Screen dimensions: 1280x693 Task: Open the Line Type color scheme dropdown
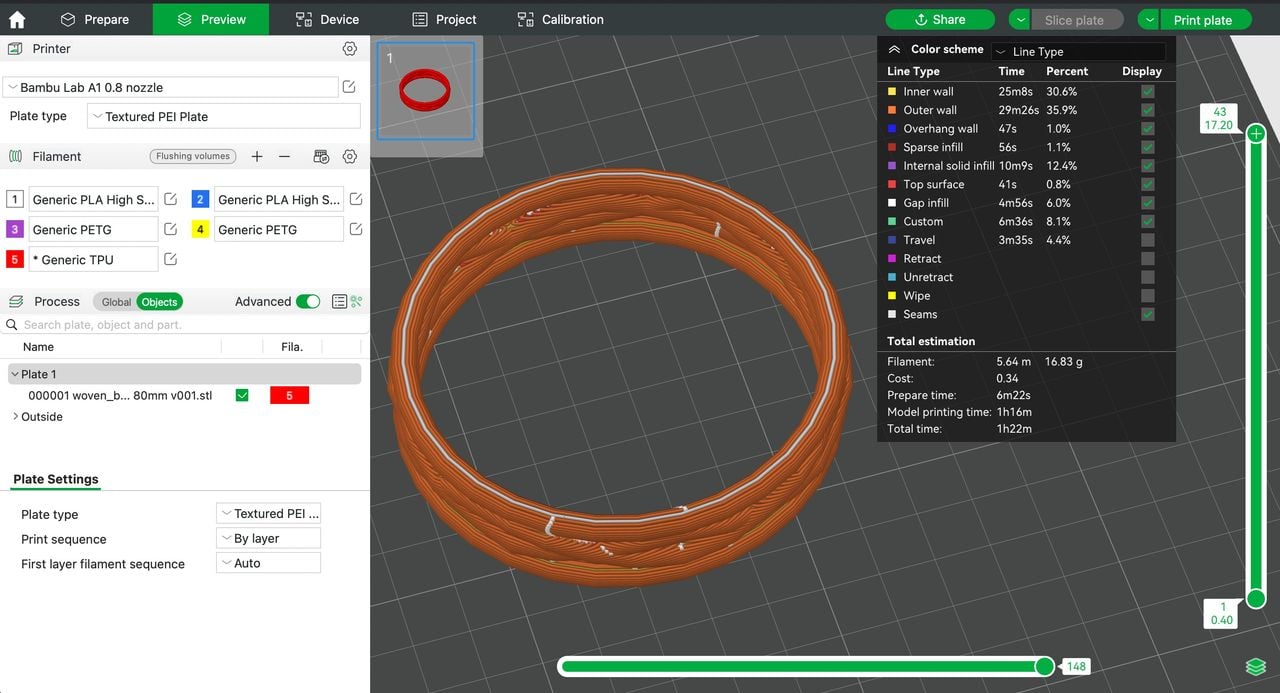click(1077, 51)
